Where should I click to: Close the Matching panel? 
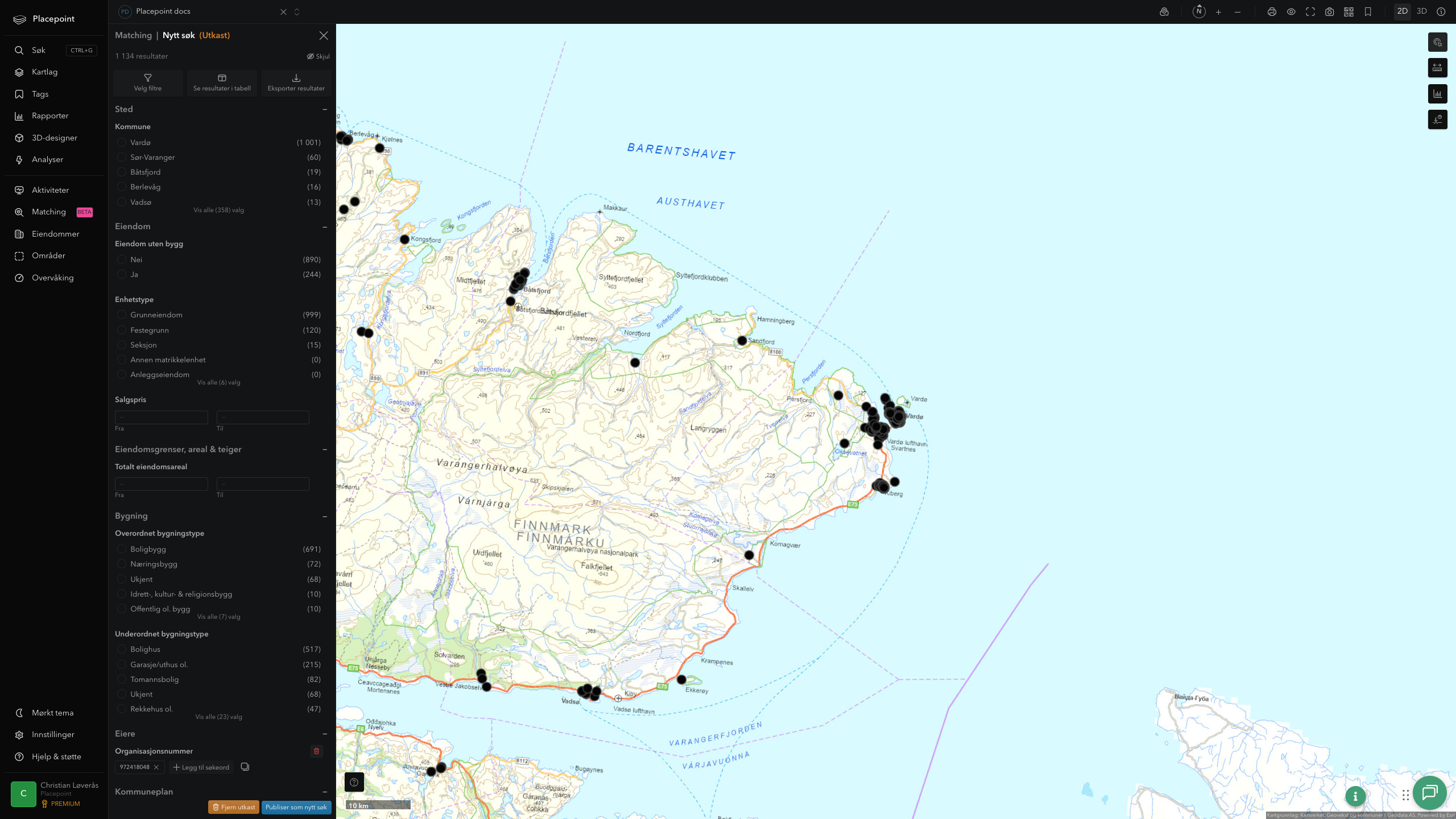tap(324, 36)
